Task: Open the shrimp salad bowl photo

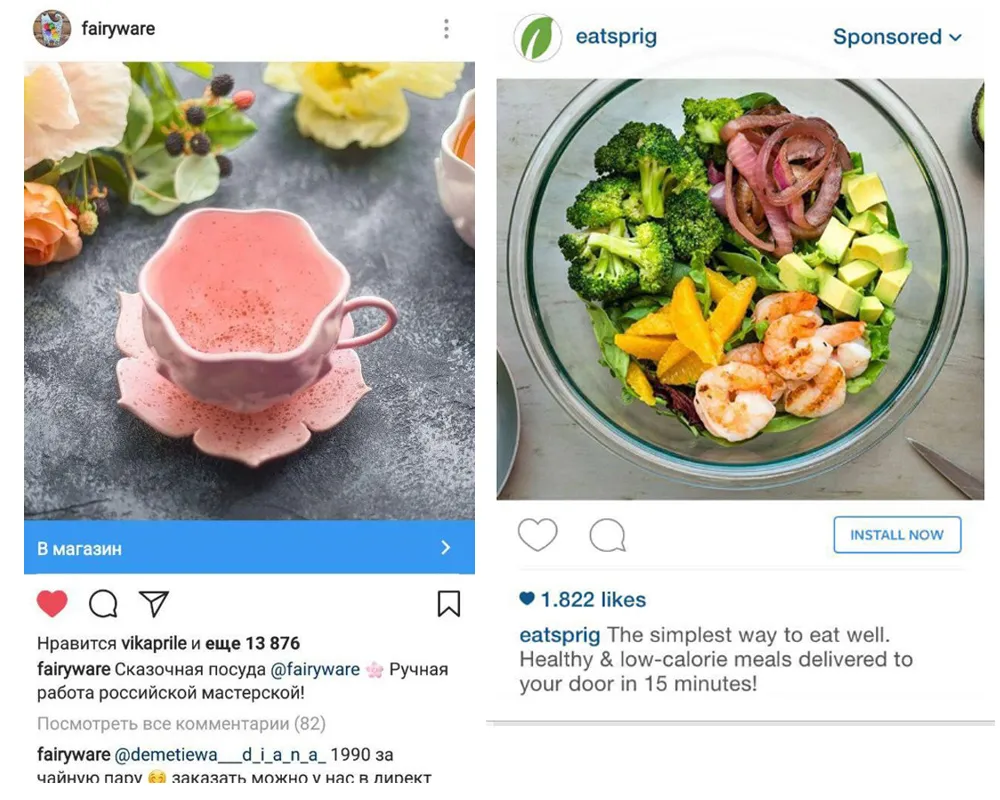Action: coord(740,288)
